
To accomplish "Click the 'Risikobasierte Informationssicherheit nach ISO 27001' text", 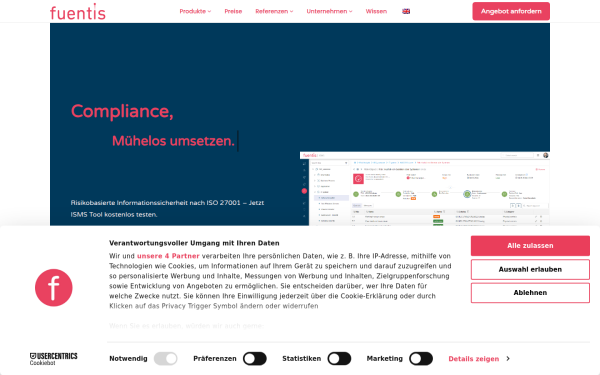I will [155, 203].
